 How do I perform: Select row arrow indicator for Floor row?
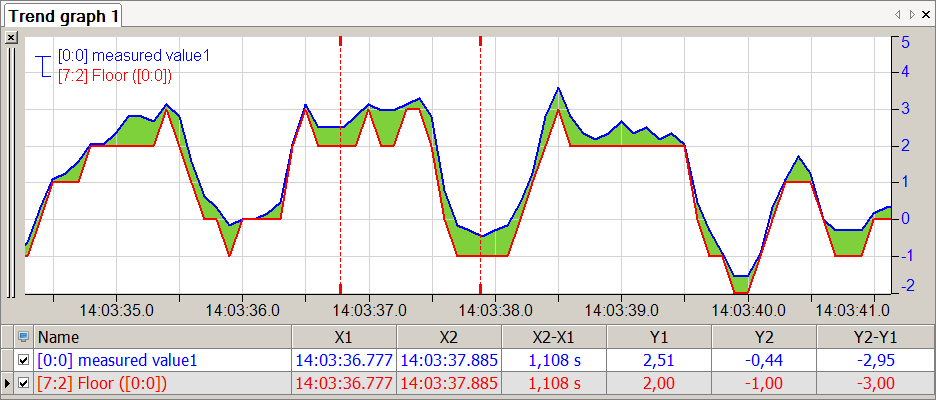click(7, 383)
